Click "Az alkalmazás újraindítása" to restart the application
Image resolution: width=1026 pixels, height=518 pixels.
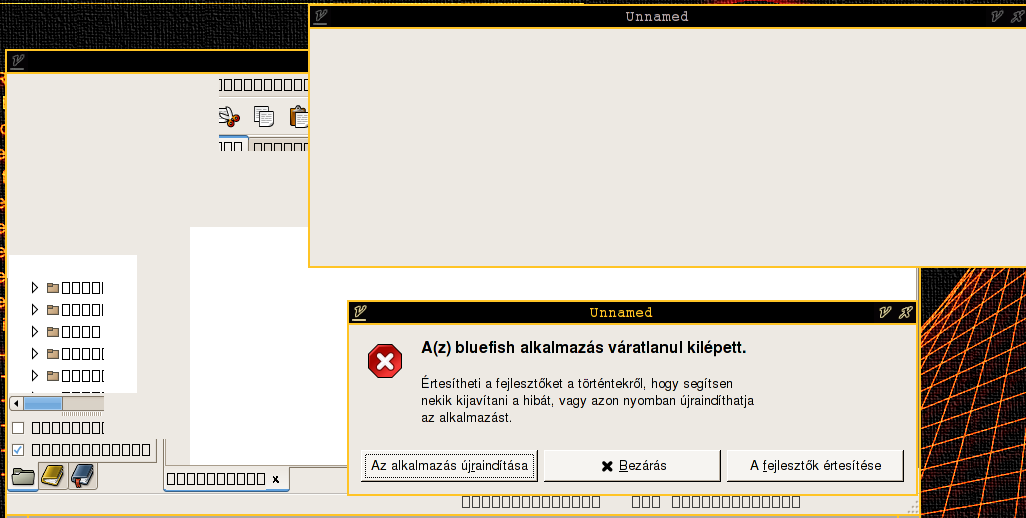[x=449, y=466]
